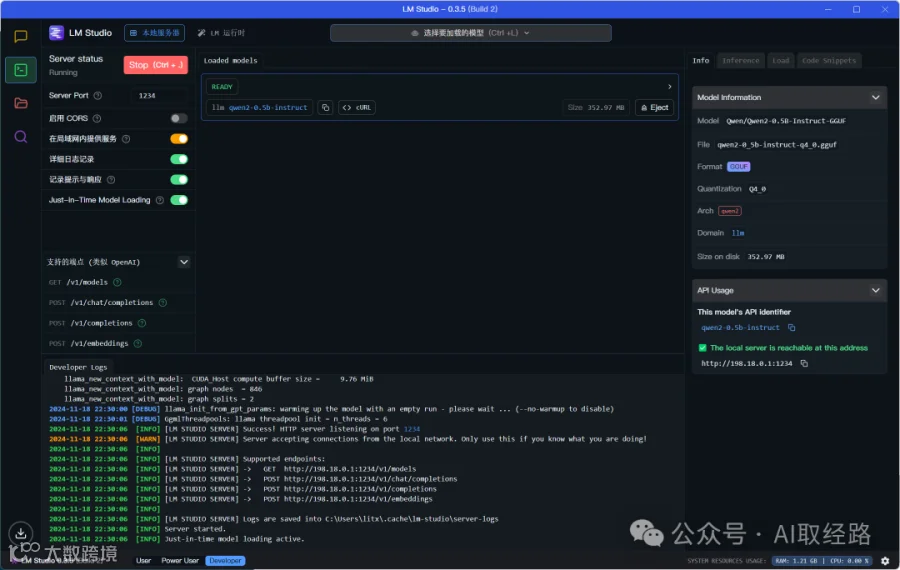Switch to the Inference tab

pos(740,60)
